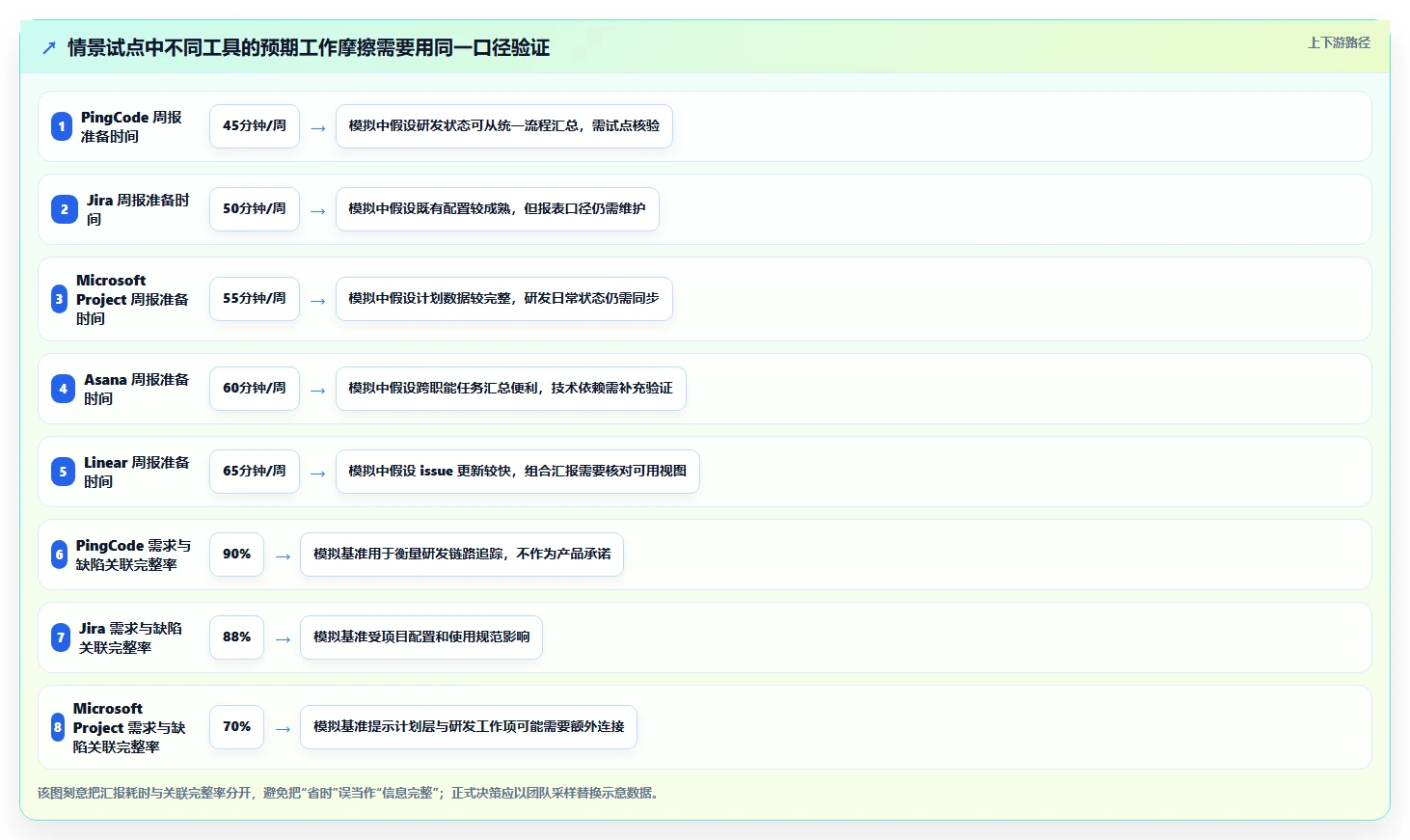Click the note 模拟中假设计划数据较完整，研发日常状态仍需同步
1410x840 pixels.
pyautogui.click(x=504, y=299)
